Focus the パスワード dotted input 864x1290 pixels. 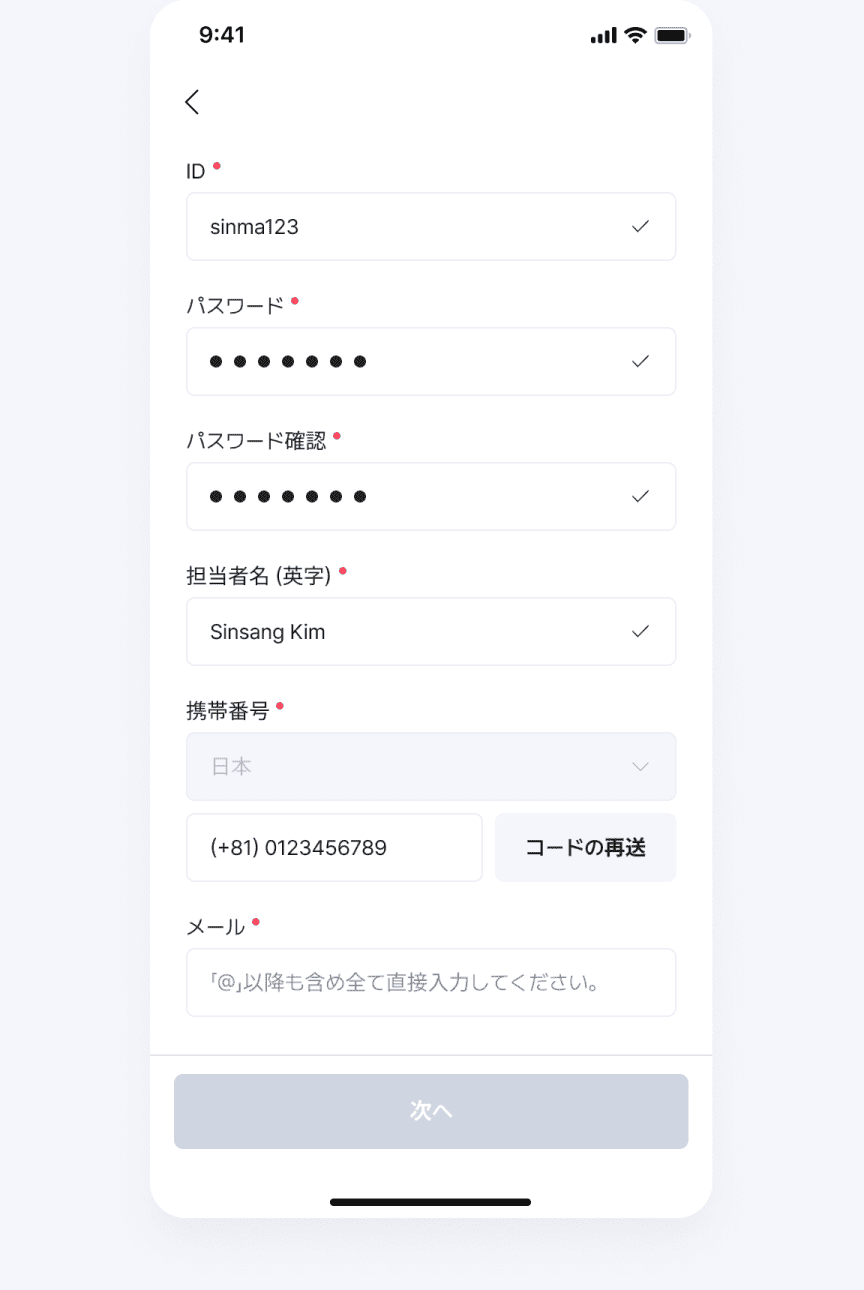[x=431, y=361]
